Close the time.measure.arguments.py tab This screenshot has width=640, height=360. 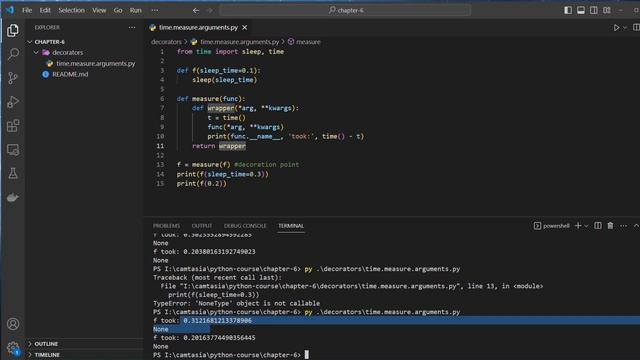pos(244,27)
